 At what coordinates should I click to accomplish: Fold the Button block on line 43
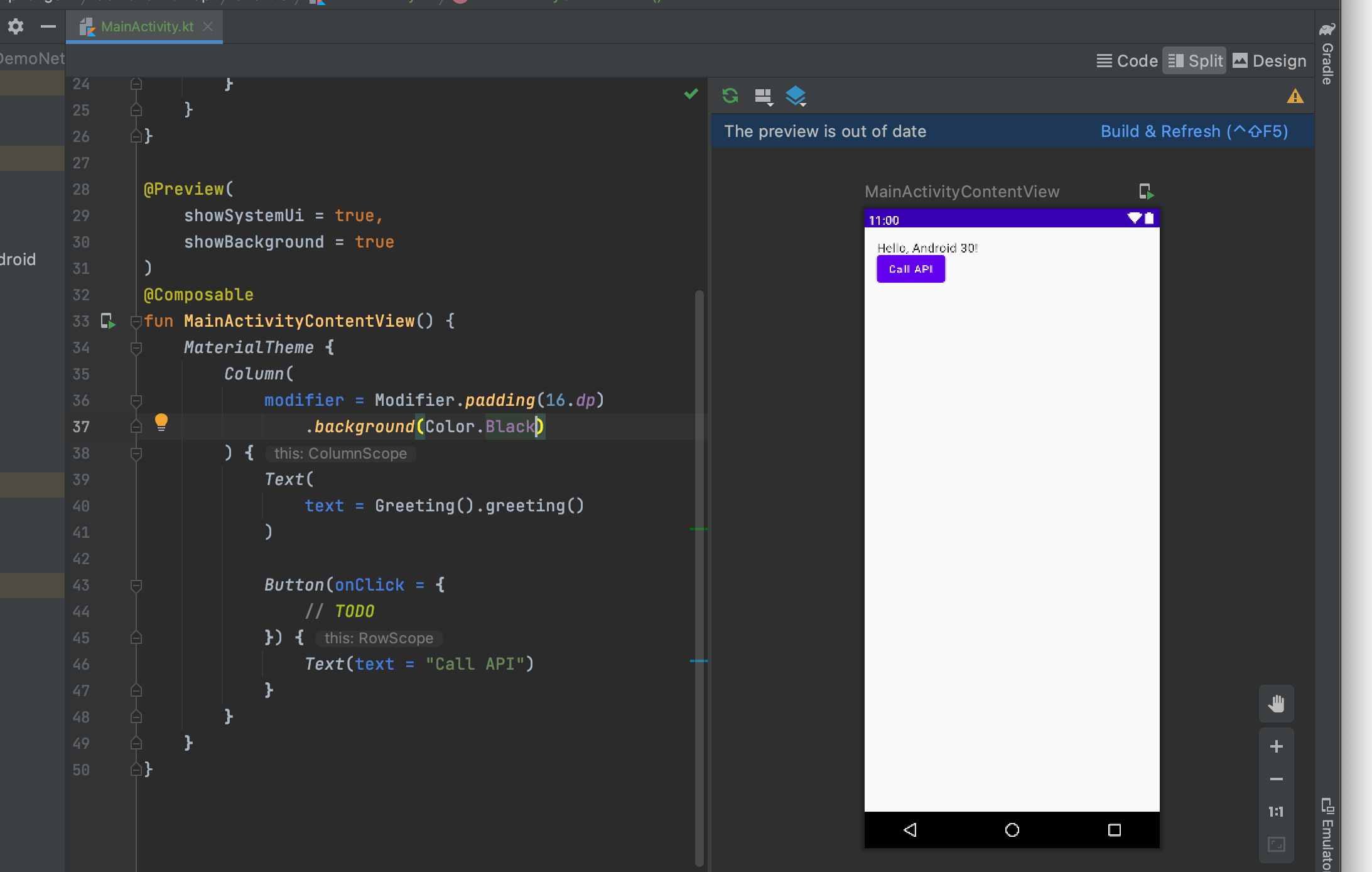click(136, 585)
